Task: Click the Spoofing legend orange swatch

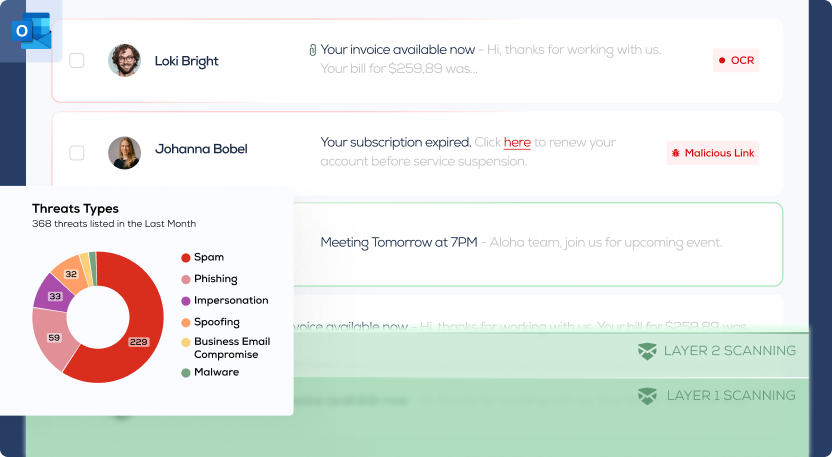Action: [x=186, y=323]
